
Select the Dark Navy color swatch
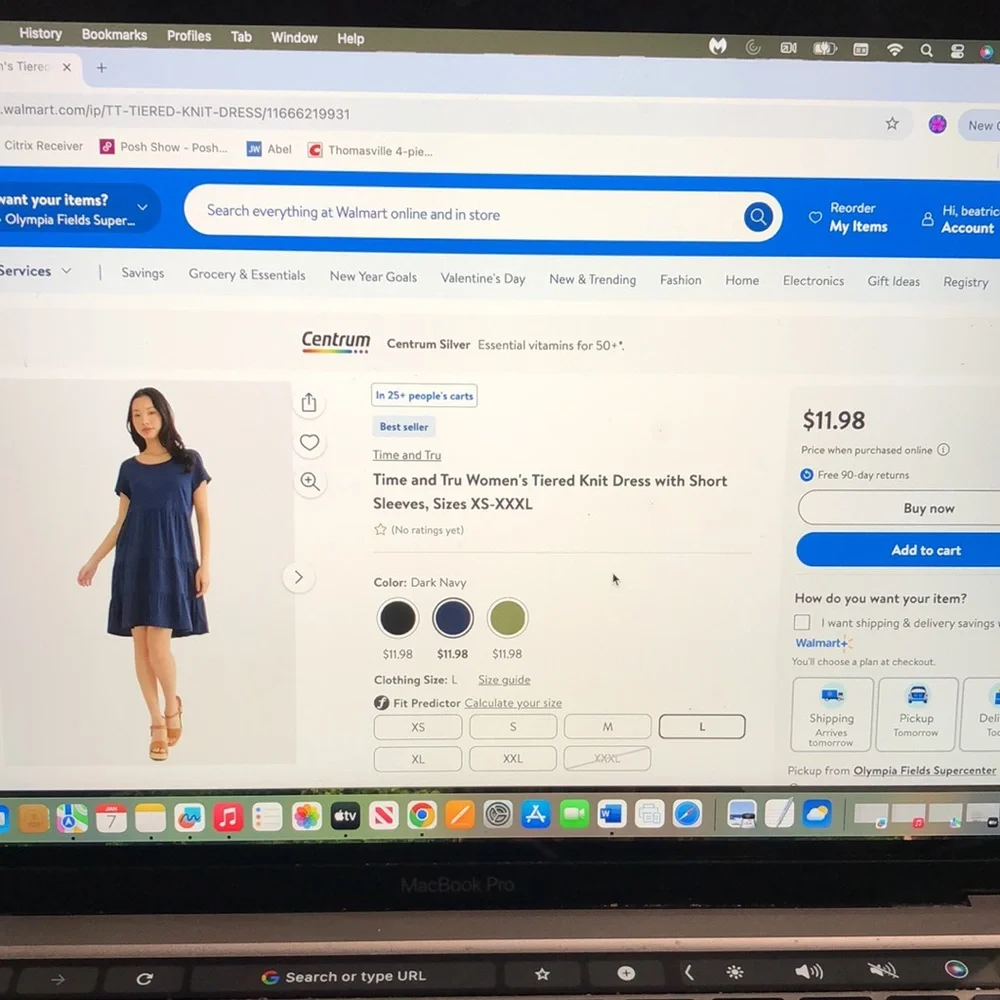click(x=453, y=617)
